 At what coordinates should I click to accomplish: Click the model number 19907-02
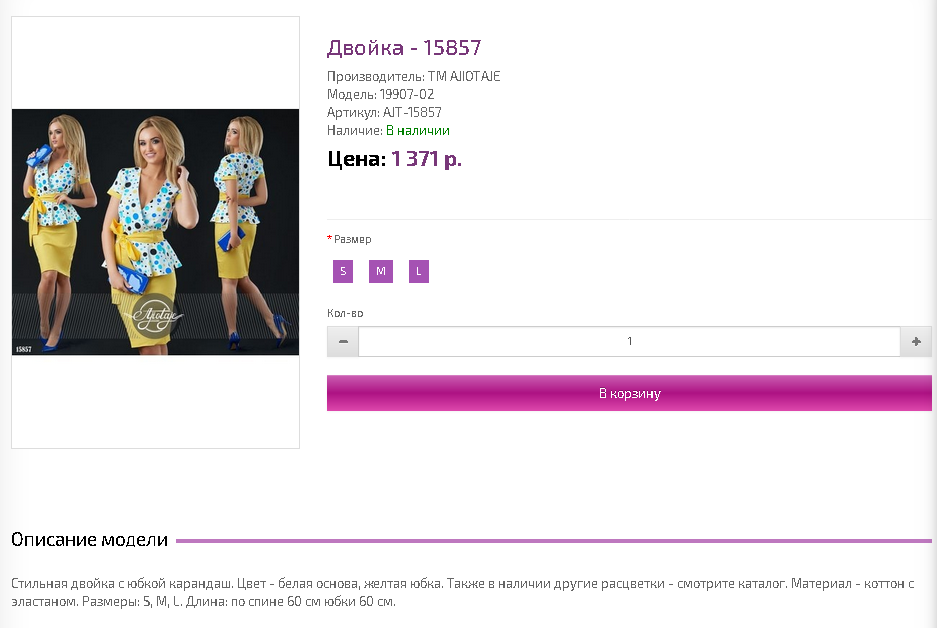tap(408, 95)
